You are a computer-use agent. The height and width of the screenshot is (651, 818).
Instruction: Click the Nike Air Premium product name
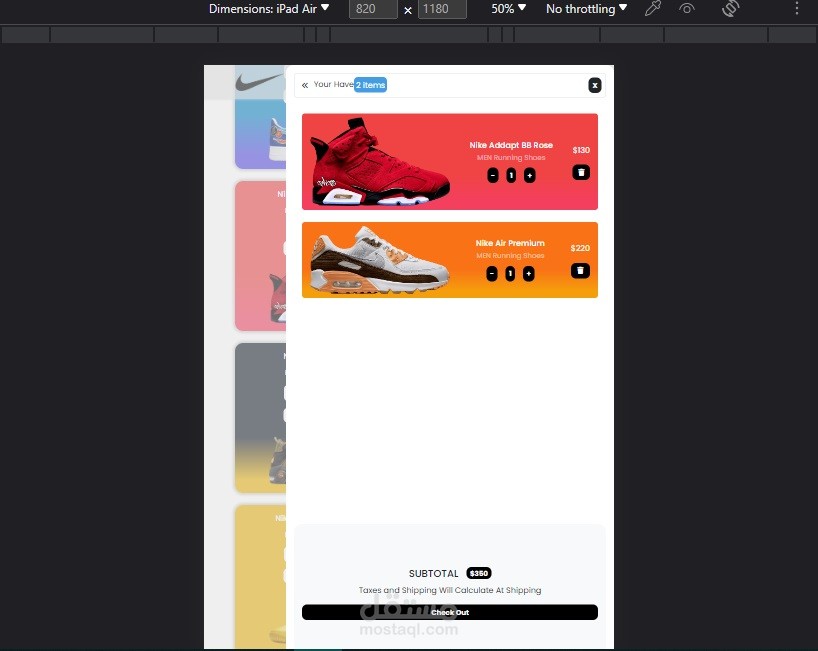(x=510, y=243)
